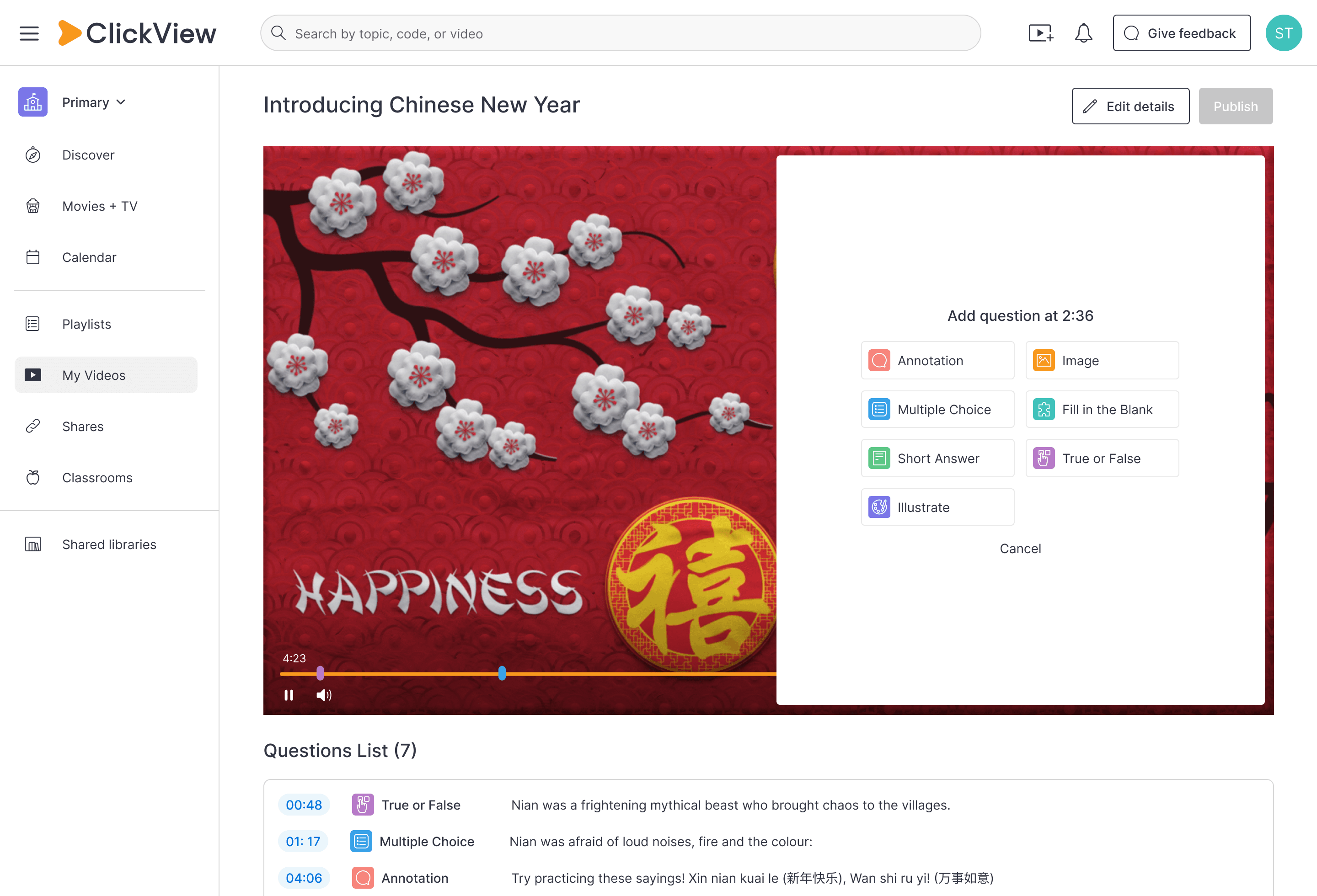
Task: Open the hamburger navigation menu
Action: click(x=29, y=33)
